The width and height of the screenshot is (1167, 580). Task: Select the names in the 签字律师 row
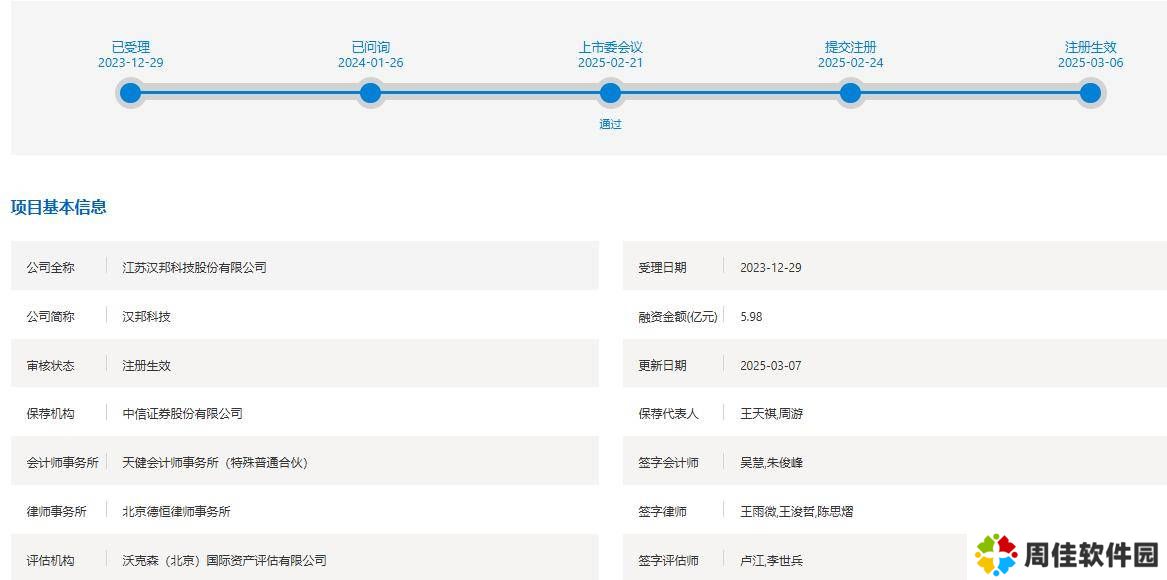796,512
